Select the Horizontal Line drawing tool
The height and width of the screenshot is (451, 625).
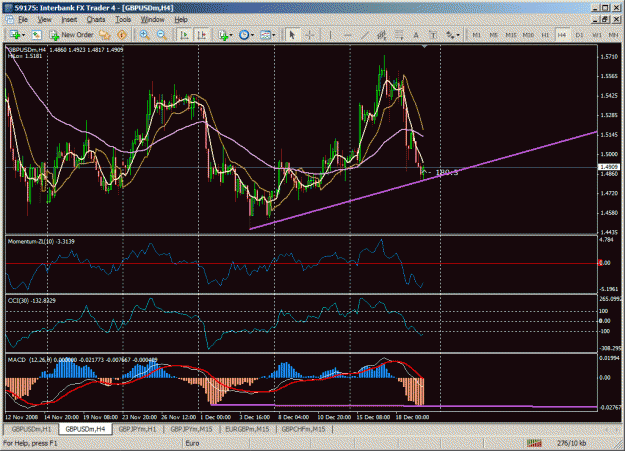pos(347,35)
